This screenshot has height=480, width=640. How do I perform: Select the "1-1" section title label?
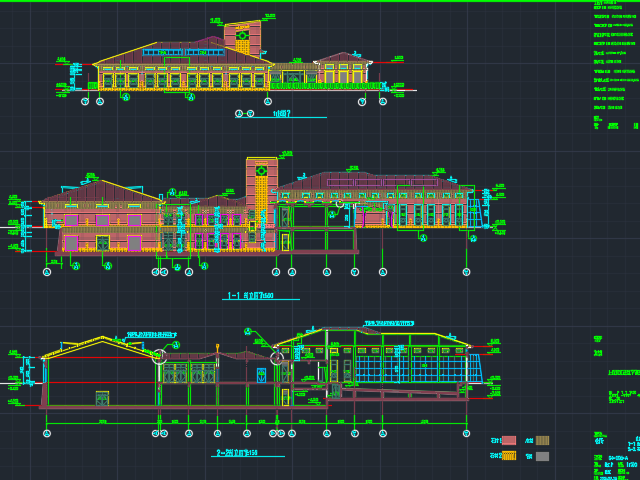pyautogui.click(x=250, y=296)
